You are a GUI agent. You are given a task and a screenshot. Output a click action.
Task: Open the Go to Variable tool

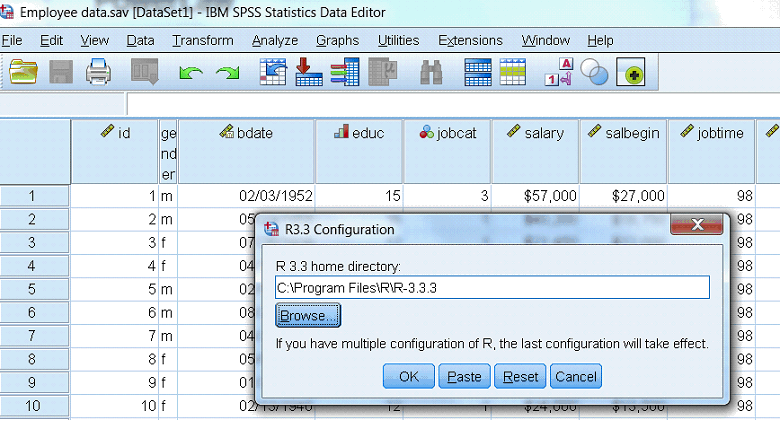(309, 72)
